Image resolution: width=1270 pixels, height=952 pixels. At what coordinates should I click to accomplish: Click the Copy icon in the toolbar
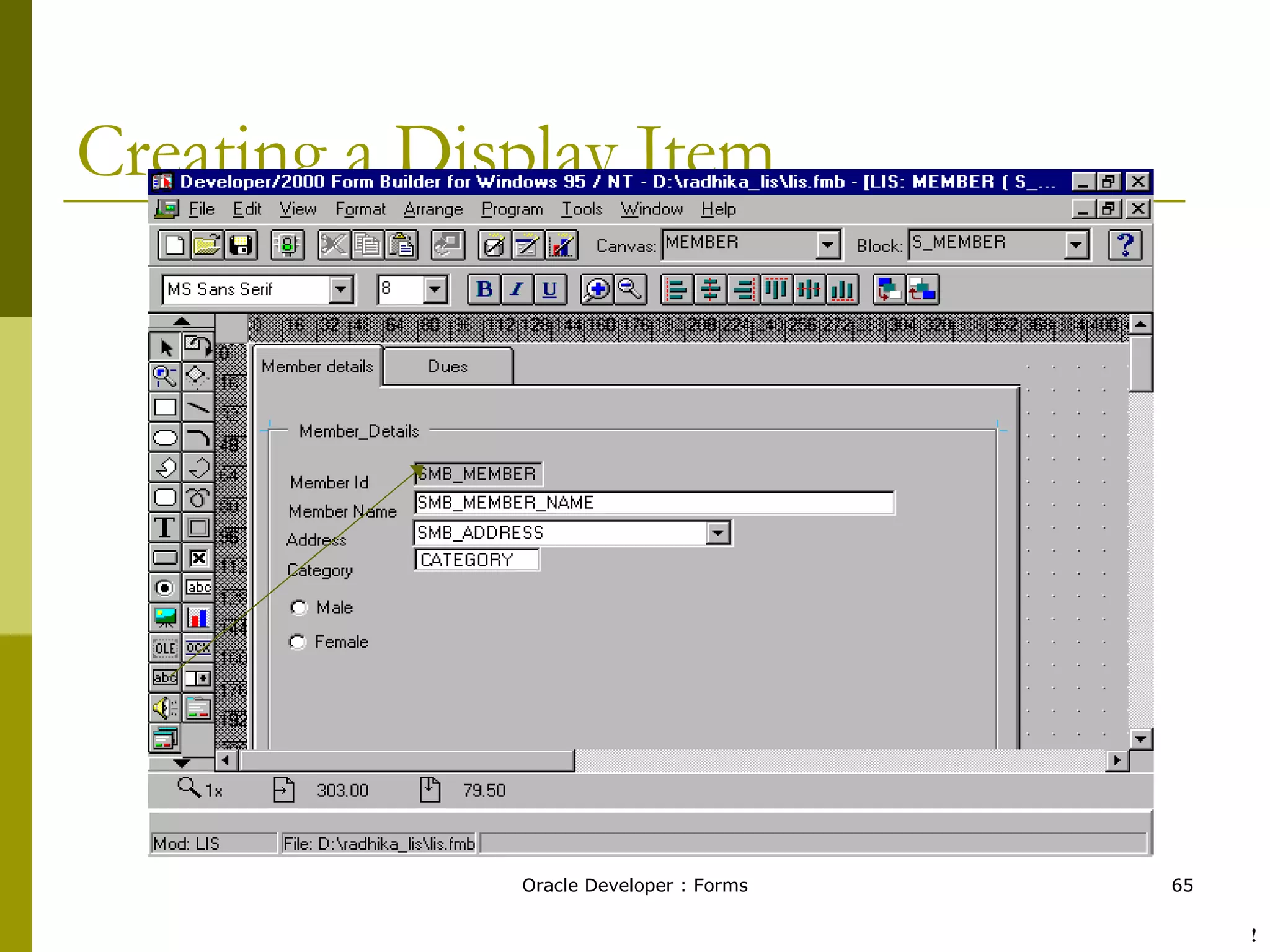tap(368, 245)
